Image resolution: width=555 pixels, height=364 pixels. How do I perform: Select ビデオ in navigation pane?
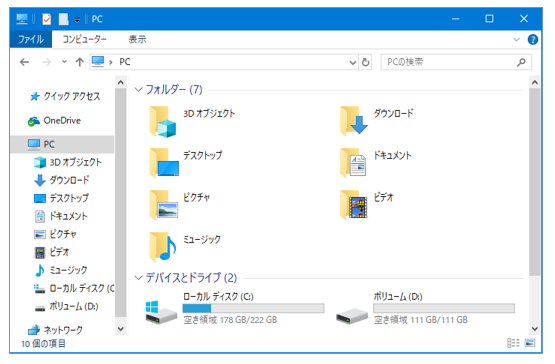pyautogui.click(x=52, y=252)
